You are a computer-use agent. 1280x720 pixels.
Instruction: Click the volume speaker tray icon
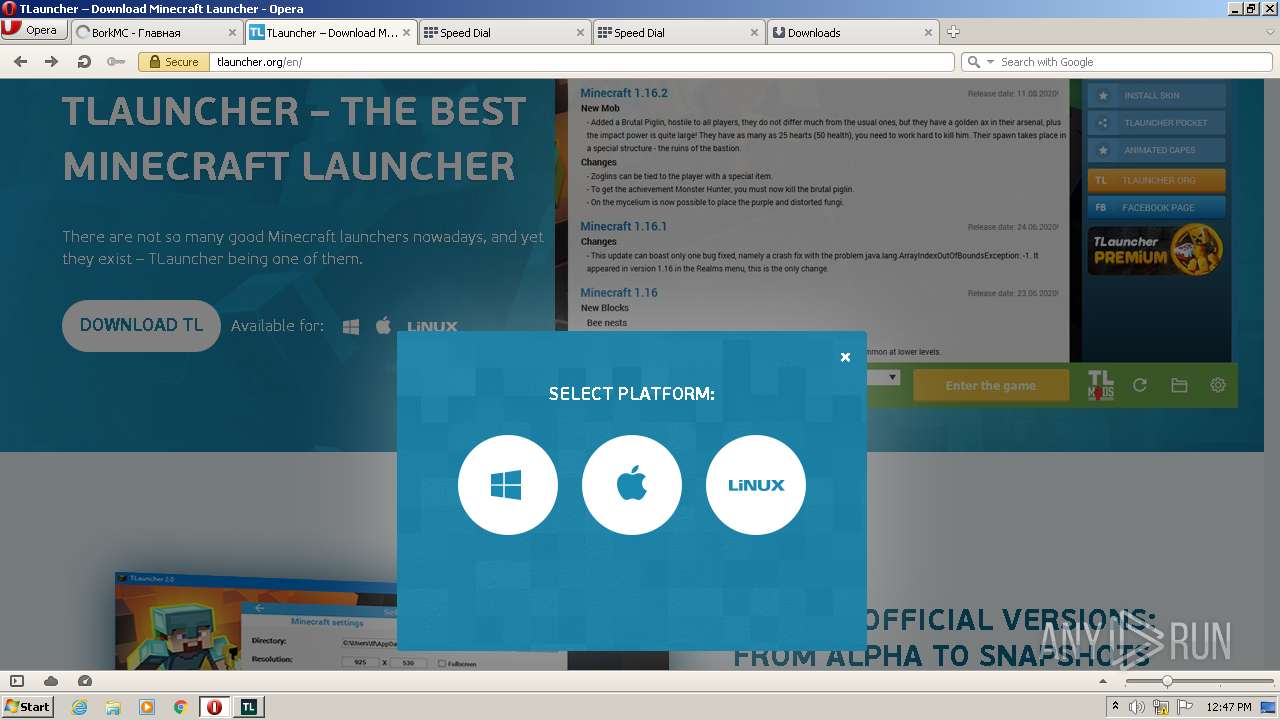click(x=1138, y=707)
